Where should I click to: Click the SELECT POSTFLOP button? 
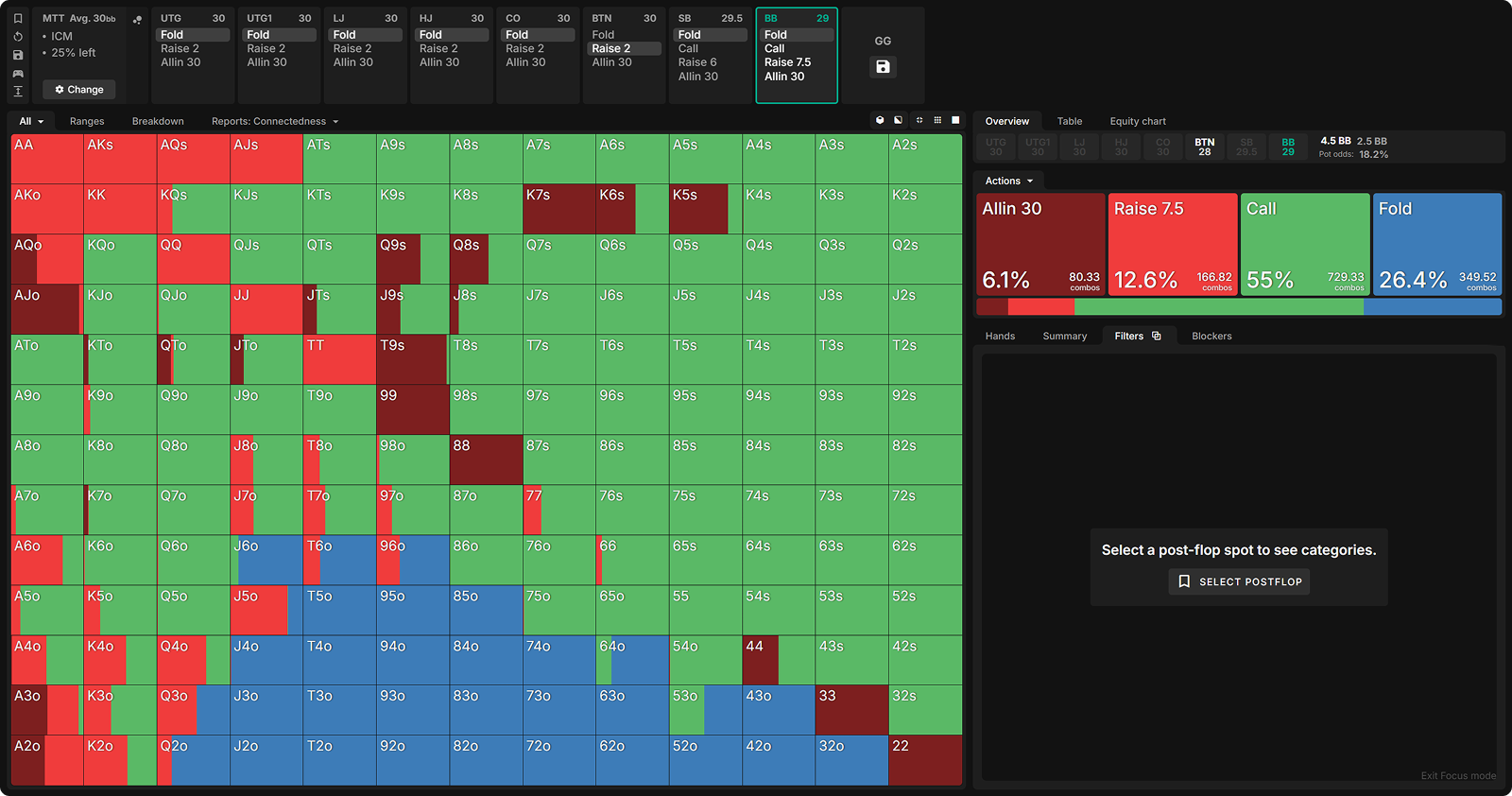pyautogui.click(x=1239, y=581)
